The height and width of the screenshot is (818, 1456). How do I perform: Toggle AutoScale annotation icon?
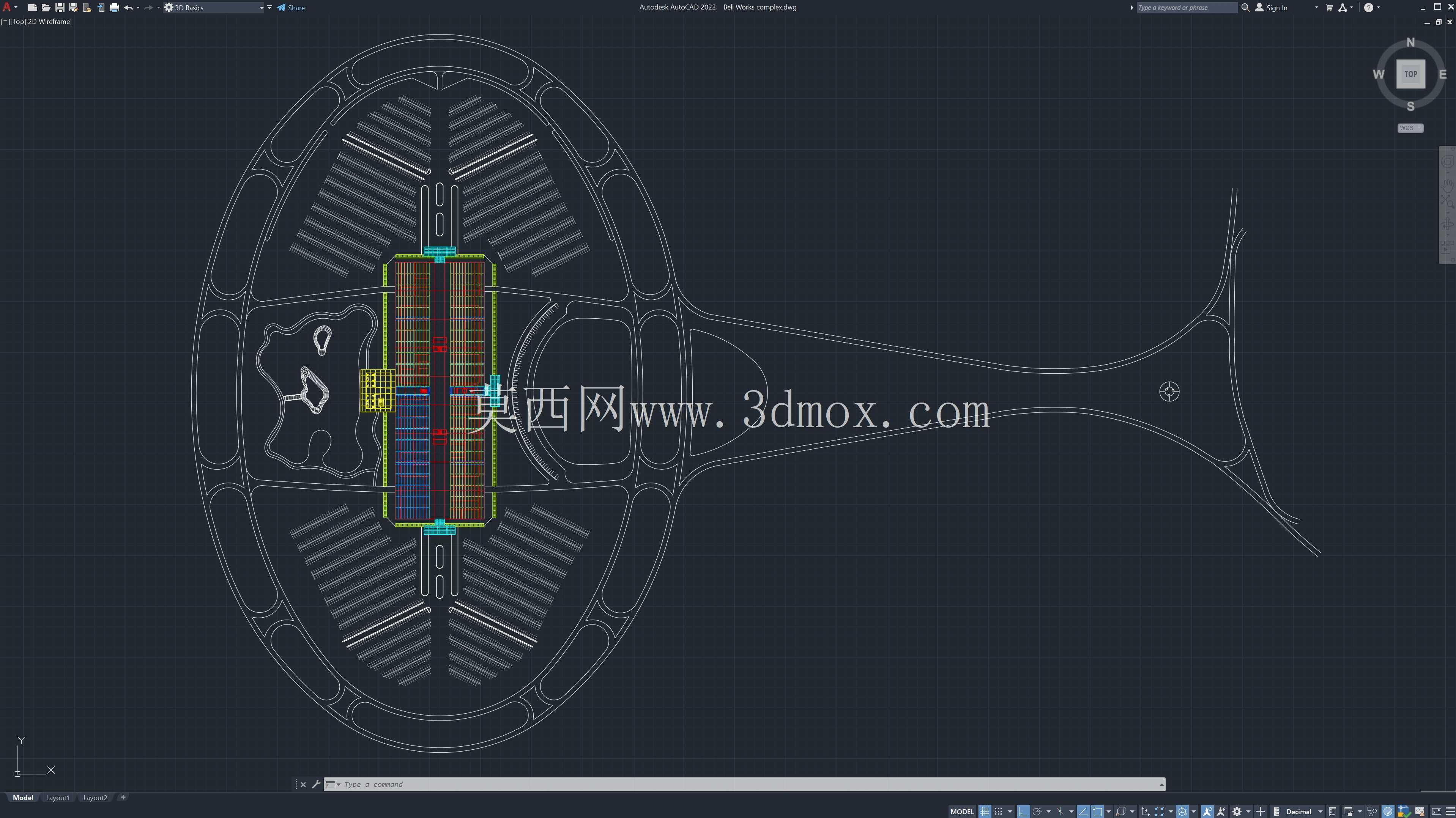(1221, 812)
